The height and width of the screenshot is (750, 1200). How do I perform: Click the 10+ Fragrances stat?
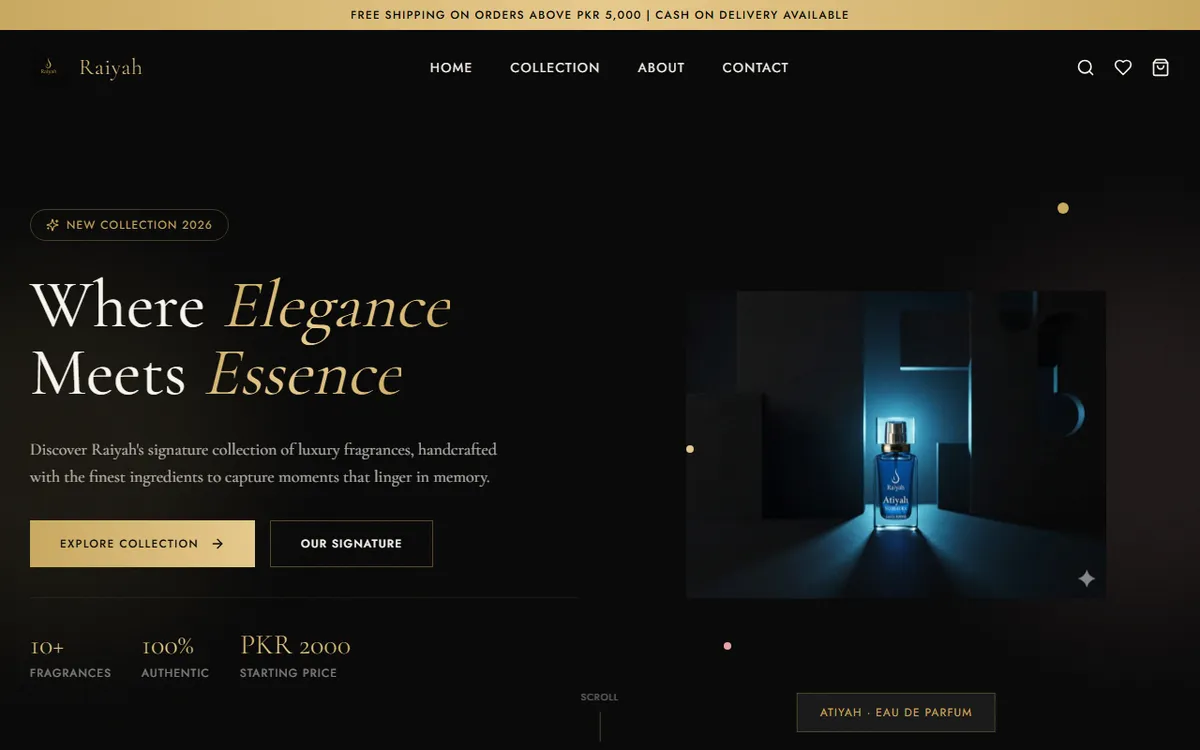70,659
